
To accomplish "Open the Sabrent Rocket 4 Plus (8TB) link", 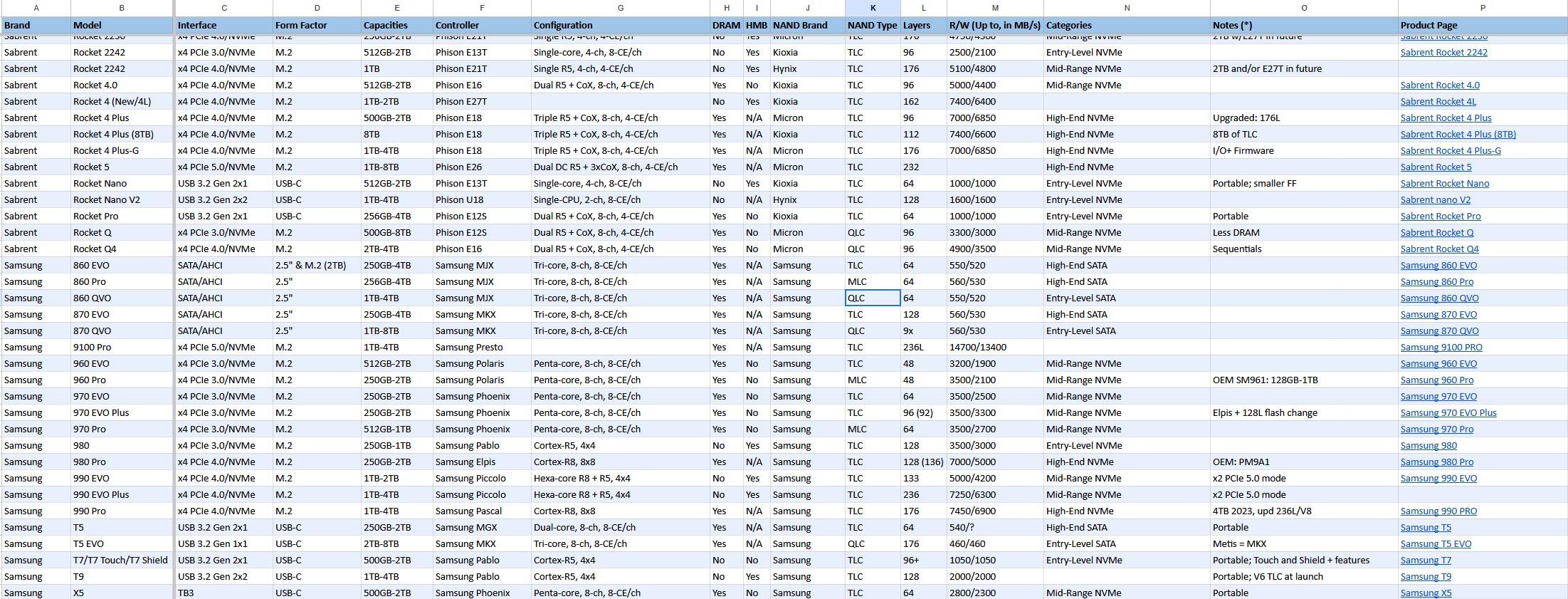I will [1458, 134].
